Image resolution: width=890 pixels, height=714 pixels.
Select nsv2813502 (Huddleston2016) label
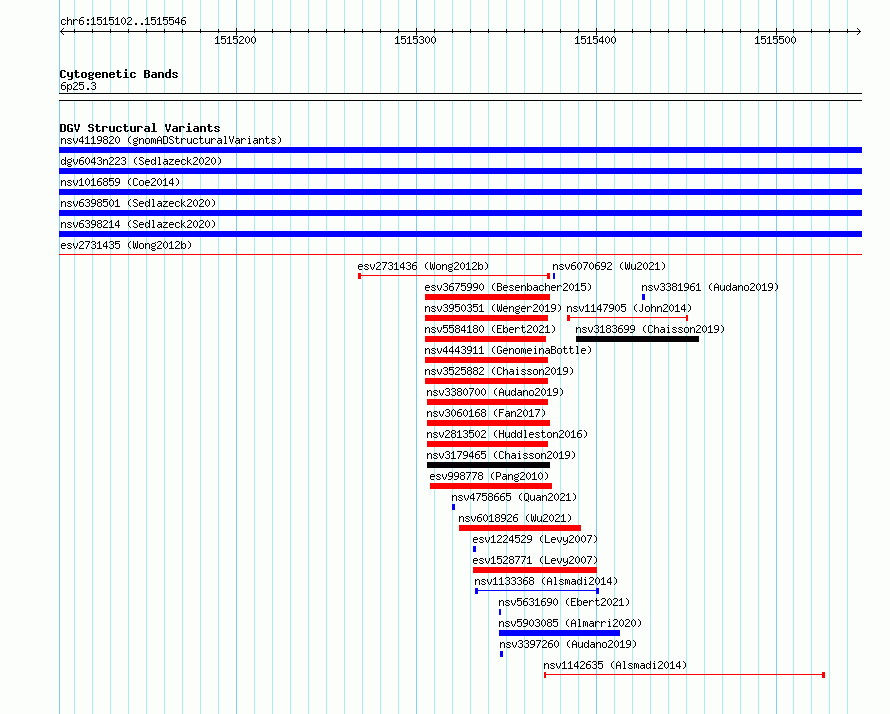click(x=507, y=434)
